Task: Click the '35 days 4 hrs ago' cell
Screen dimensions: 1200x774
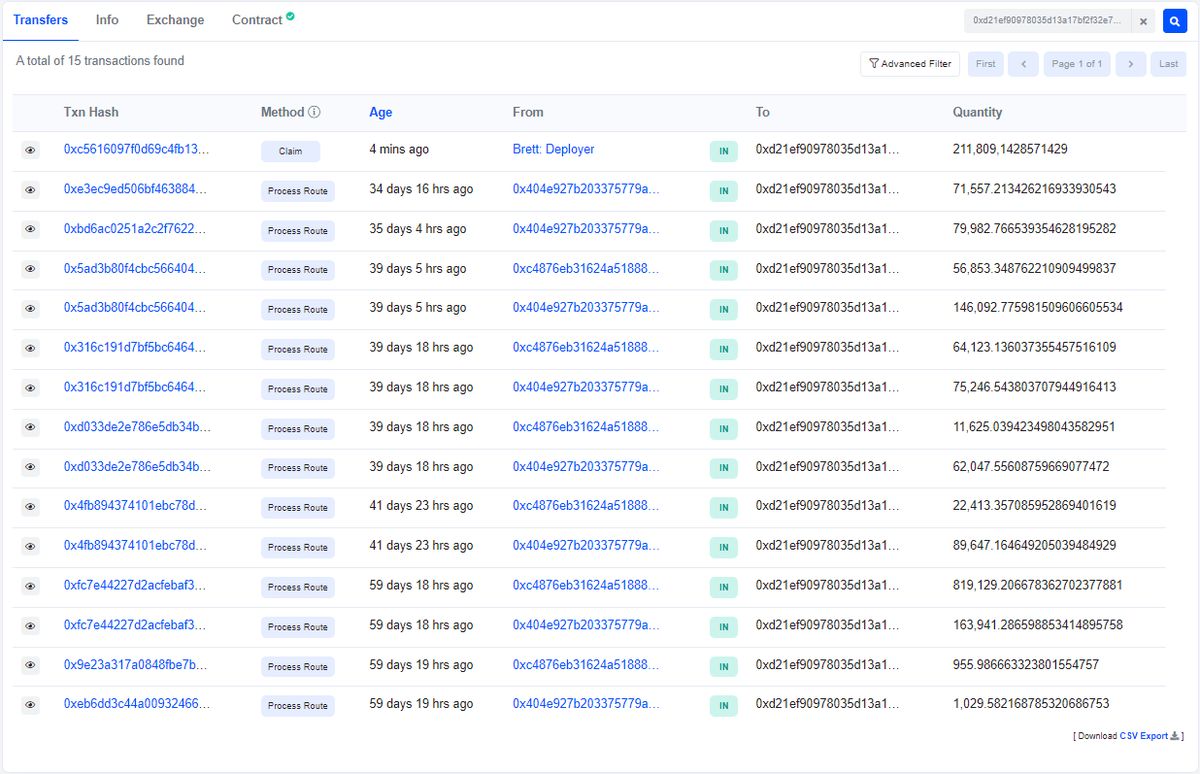Action: (x=418, y=228)
